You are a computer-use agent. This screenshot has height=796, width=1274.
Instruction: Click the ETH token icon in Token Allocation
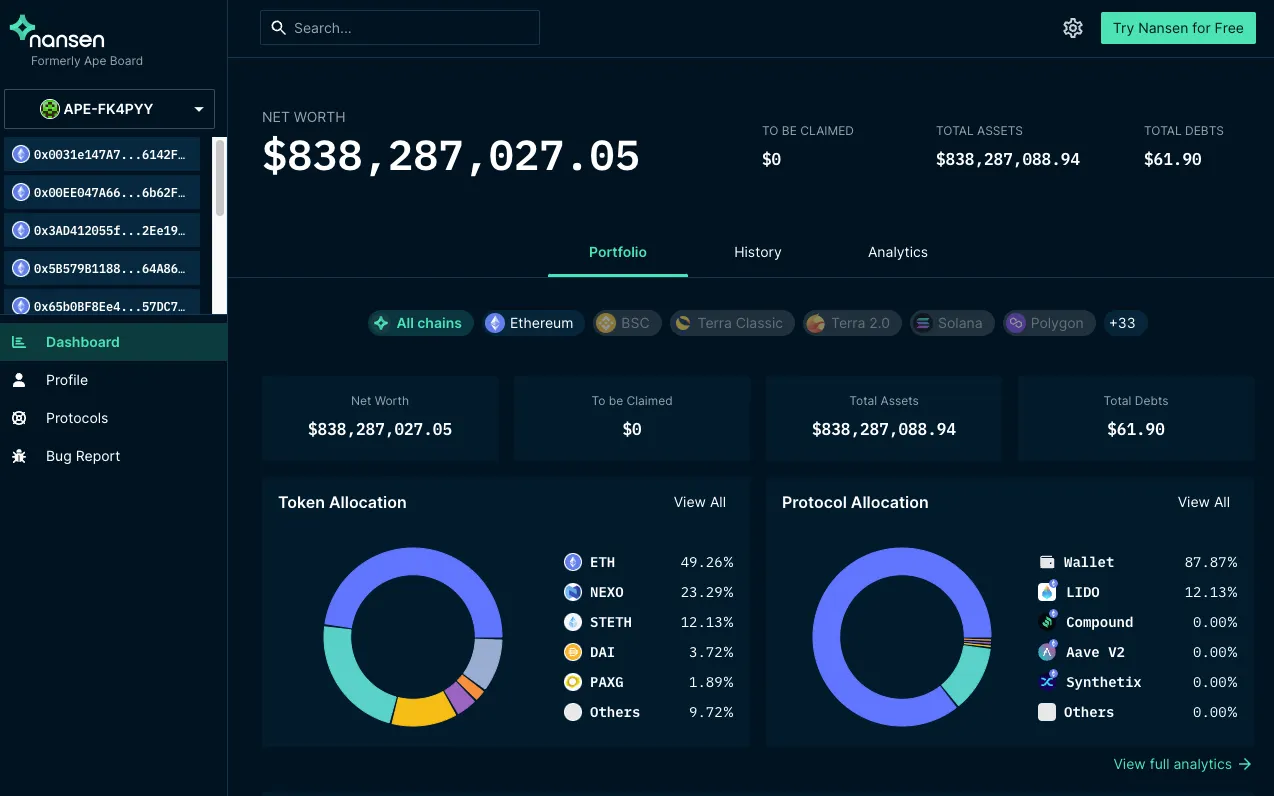[x=572, y=562]
